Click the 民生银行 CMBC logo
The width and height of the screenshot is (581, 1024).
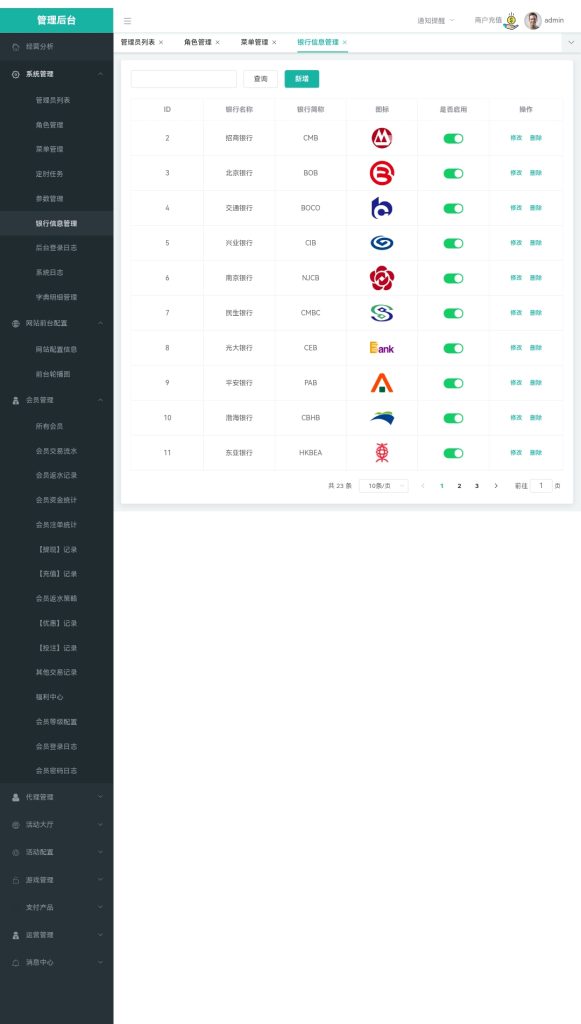(x=382, y=313)
